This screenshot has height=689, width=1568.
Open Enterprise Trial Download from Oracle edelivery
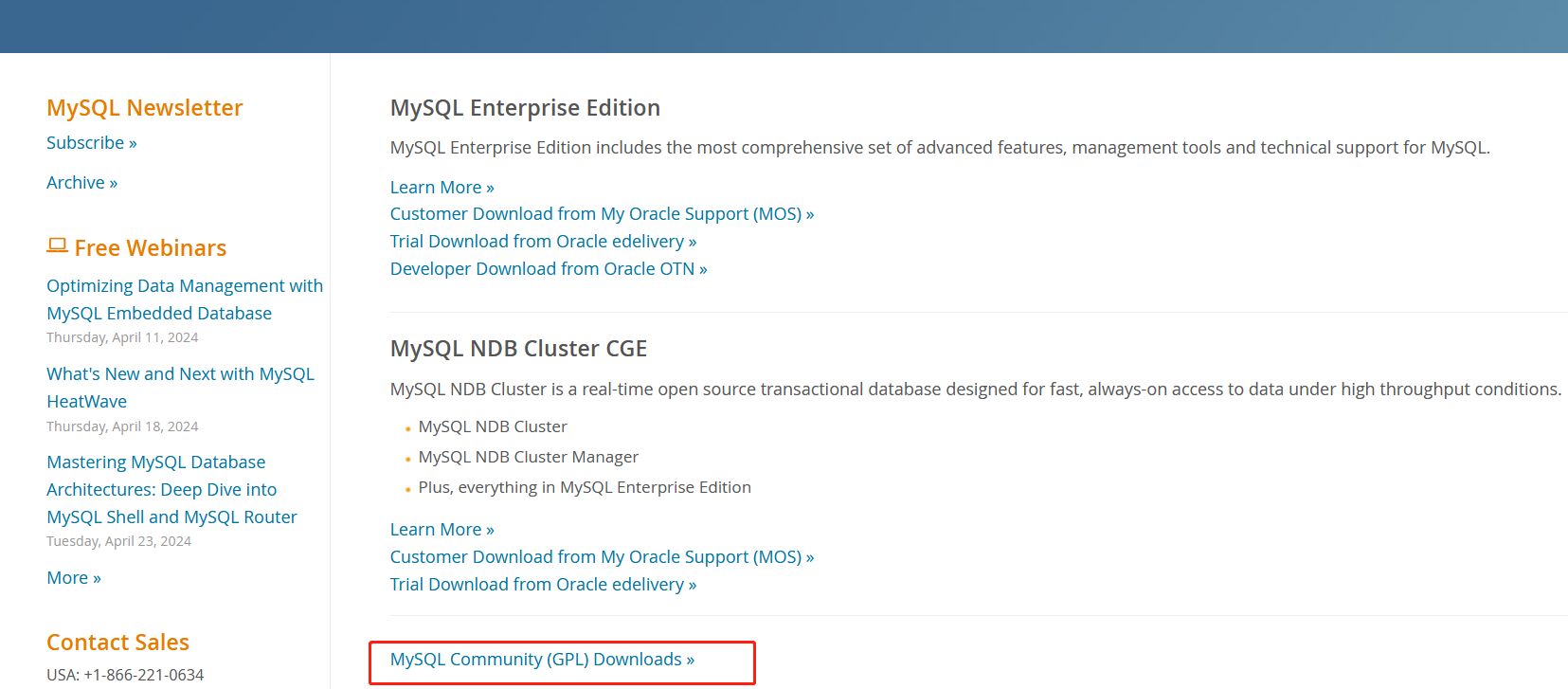[544, 242]
